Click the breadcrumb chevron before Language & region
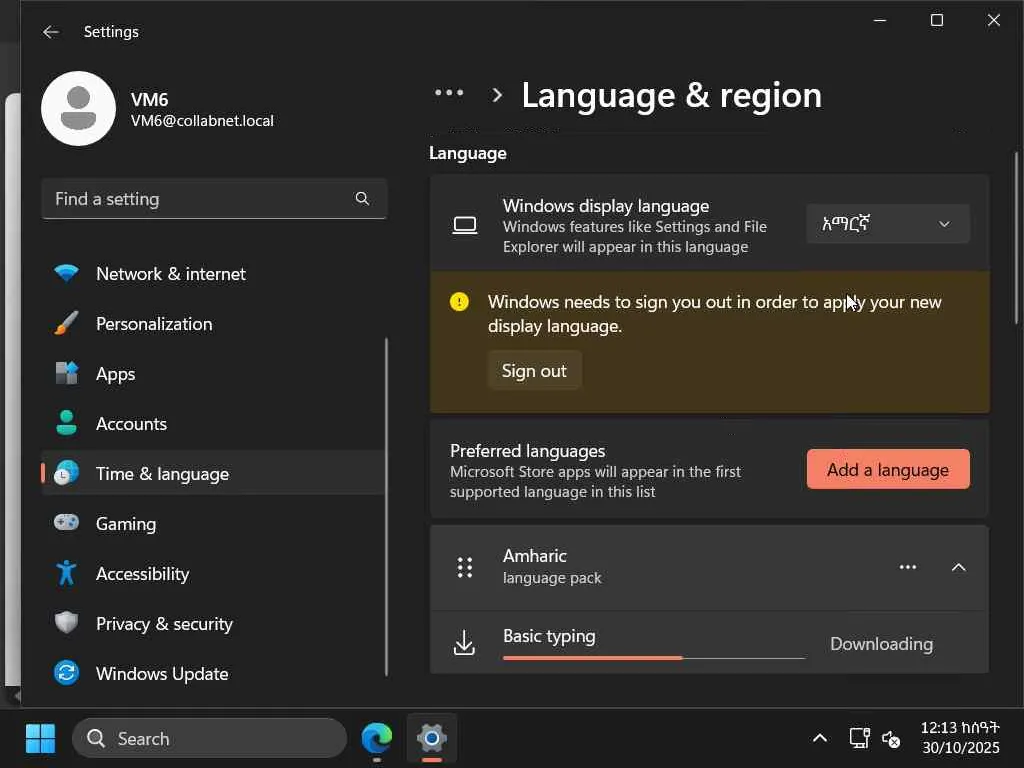This screenshot has width=1024, height=768. [x=497, y=95]
